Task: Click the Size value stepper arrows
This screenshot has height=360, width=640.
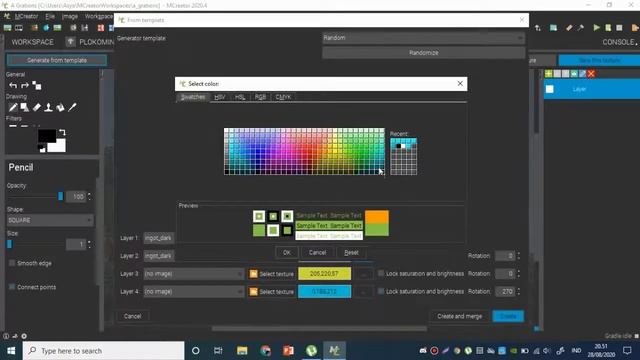Action: point(89,244)
